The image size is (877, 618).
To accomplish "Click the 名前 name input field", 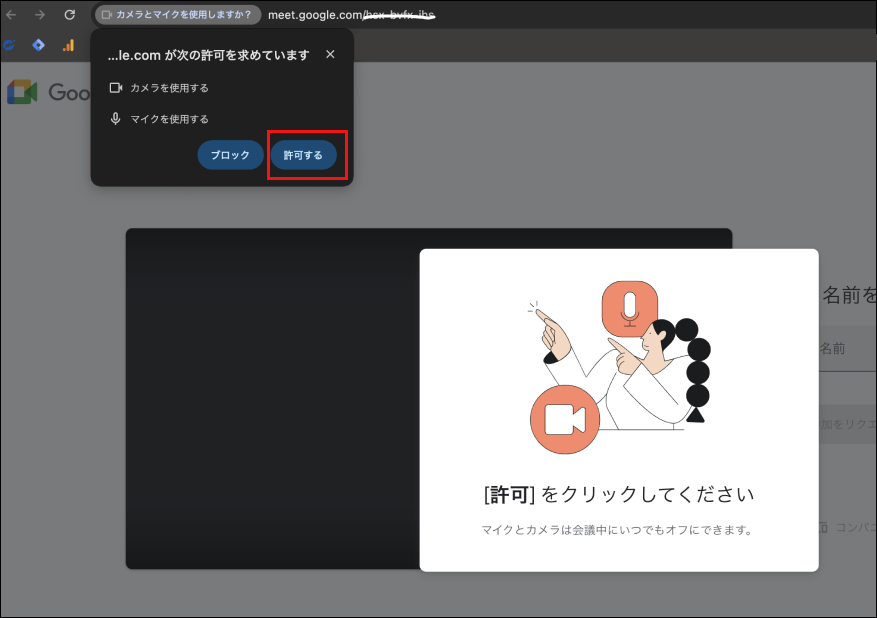I will coord(847,349).
